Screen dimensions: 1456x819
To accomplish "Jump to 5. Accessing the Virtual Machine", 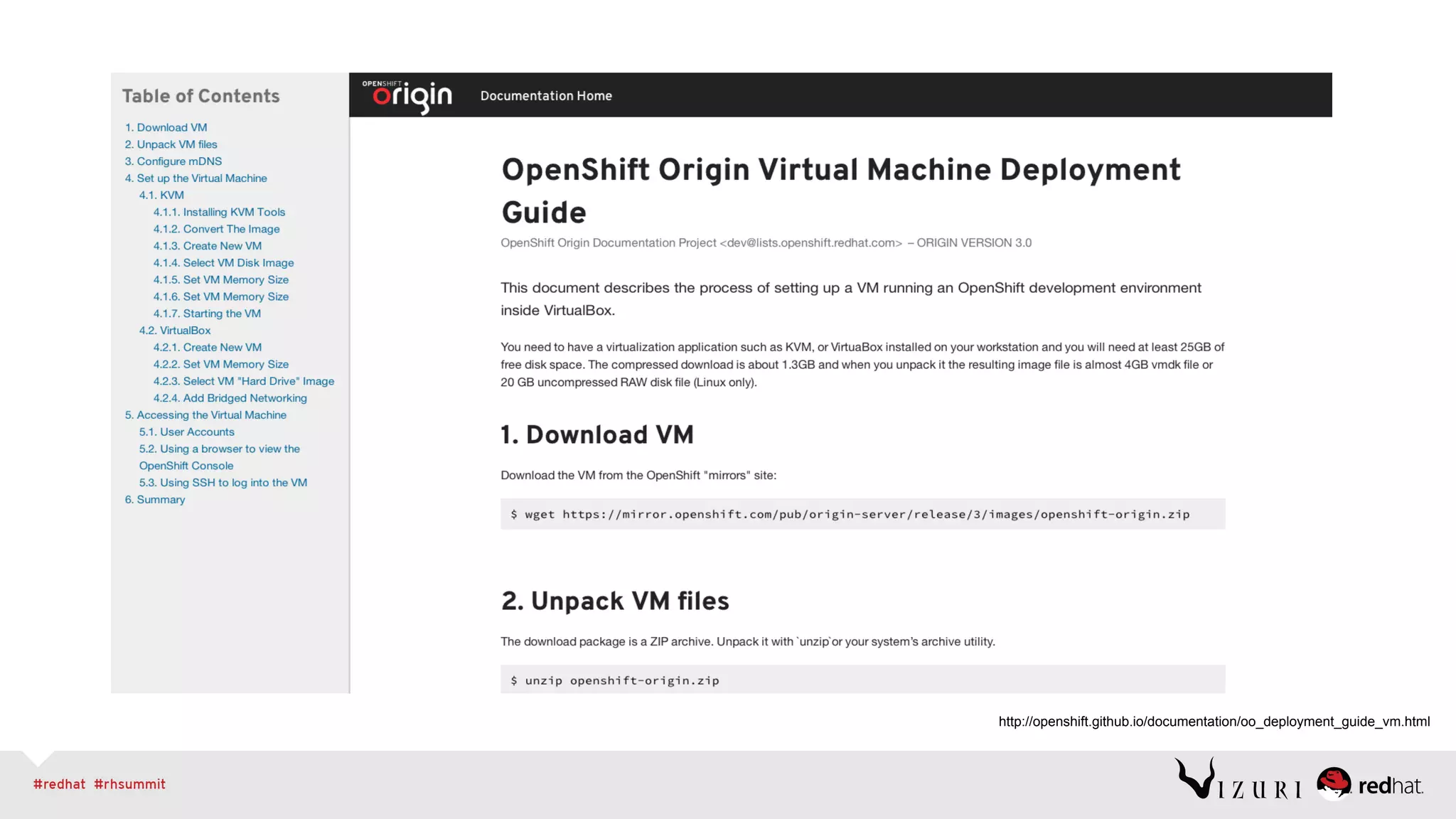I will 205,415.
